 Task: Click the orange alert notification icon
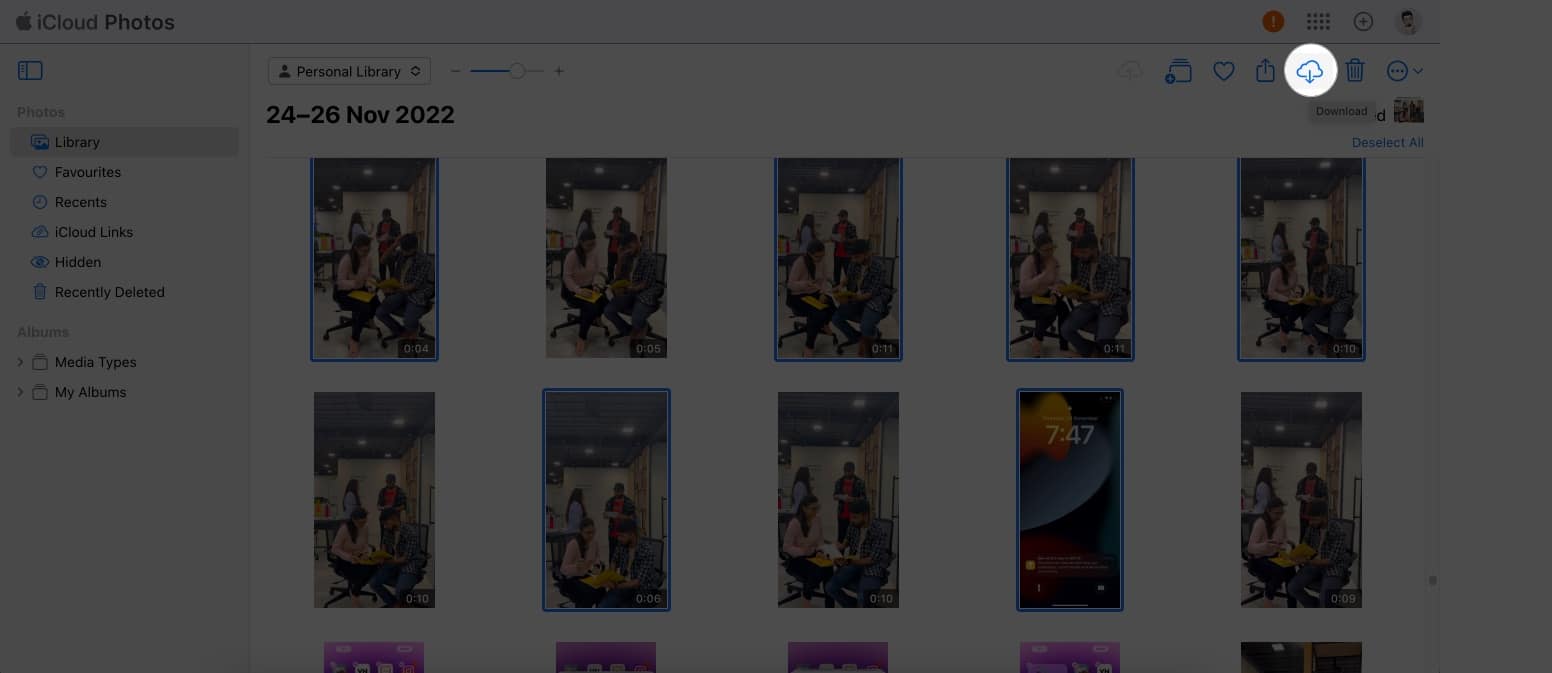click(1272, 21)
